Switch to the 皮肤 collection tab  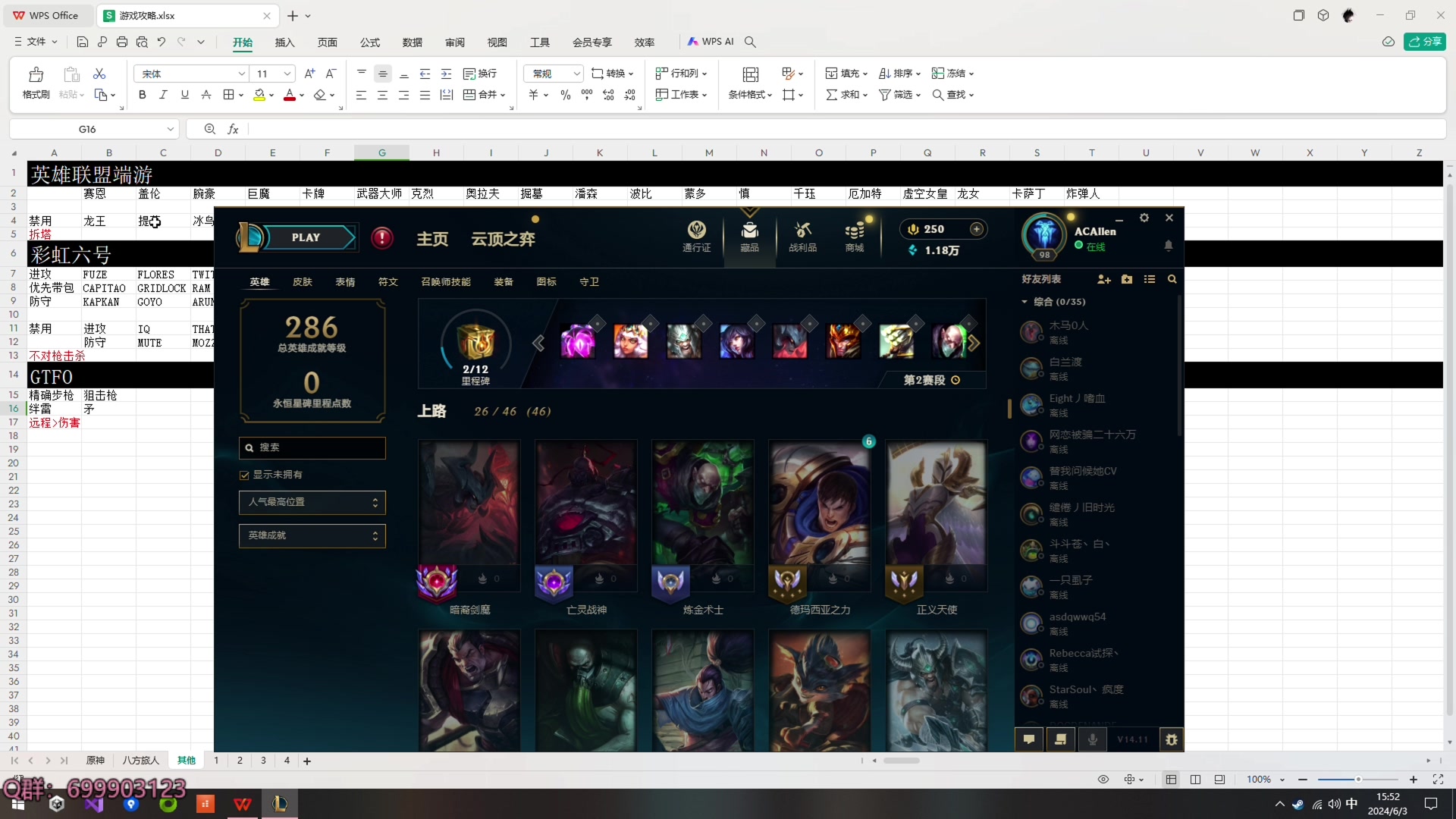click(302, 281)
